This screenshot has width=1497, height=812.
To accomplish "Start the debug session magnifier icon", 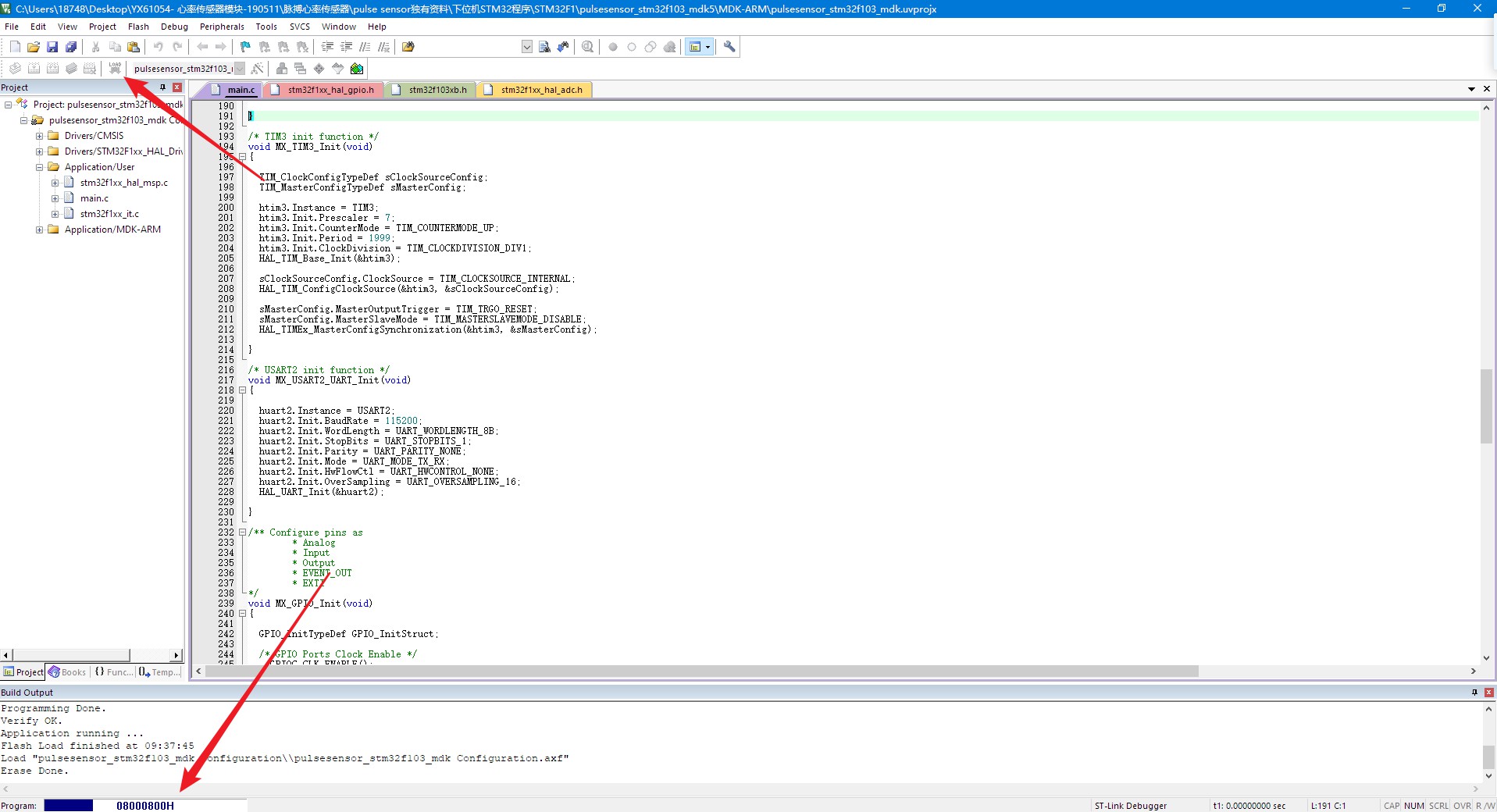I will [x=587, y=47].
